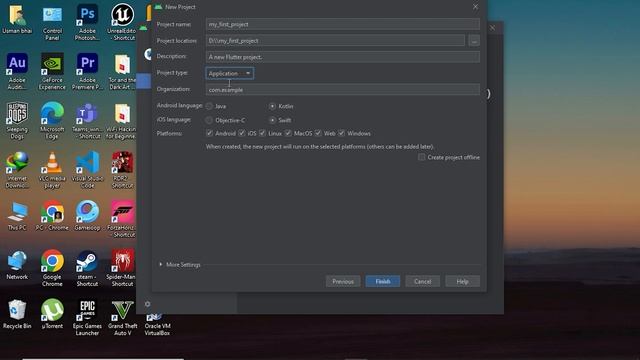Click the Organization input field
The height and width of the screenshot is (360, 640).
point(342,89)
